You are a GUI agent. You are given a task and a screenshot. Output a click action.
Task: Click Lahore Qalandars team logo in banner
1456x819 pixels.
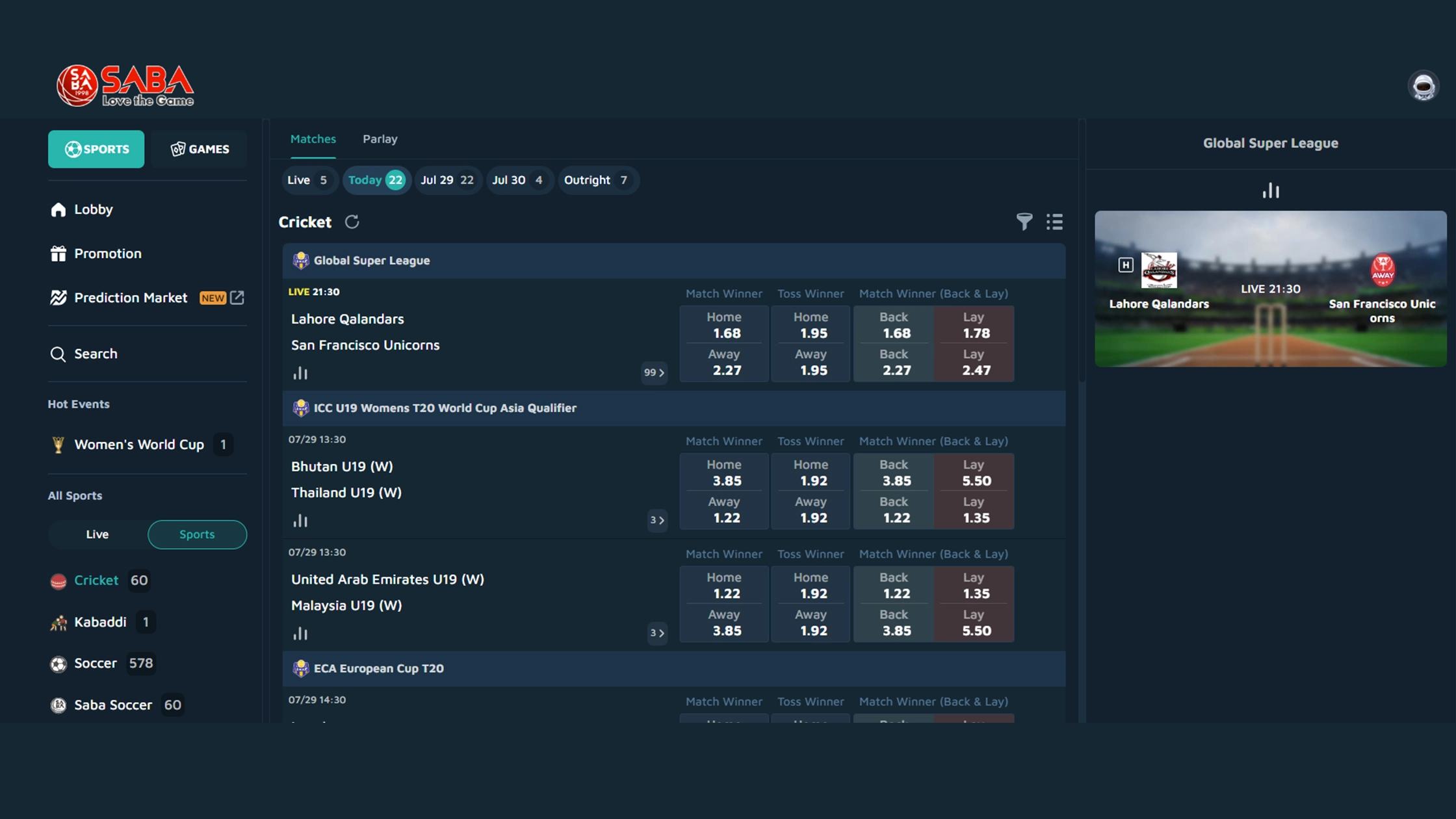[x=1159, y=270]
